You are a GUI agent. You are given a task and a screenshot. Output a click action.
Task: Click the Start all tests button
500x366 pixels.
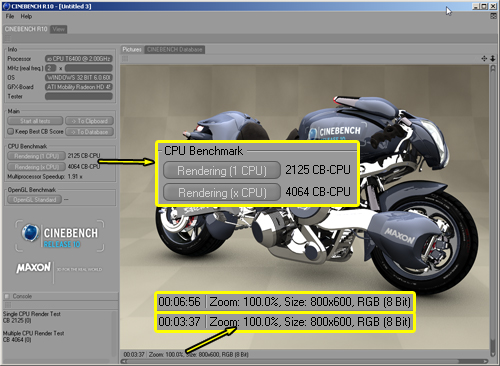[35, 121]
